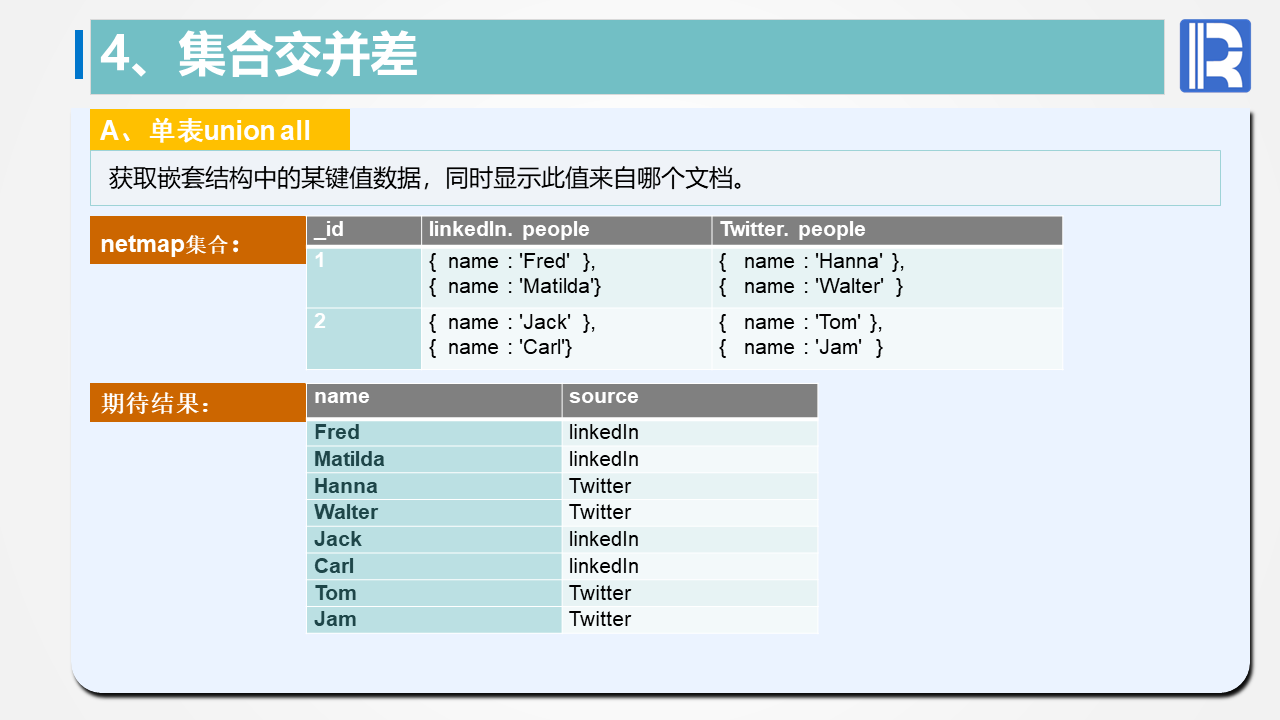Image resolution: width=1280 pixels, height=720 pixels.
Task: Click the 'Twitter' source value beside Hanna
Action: point(600,486)
